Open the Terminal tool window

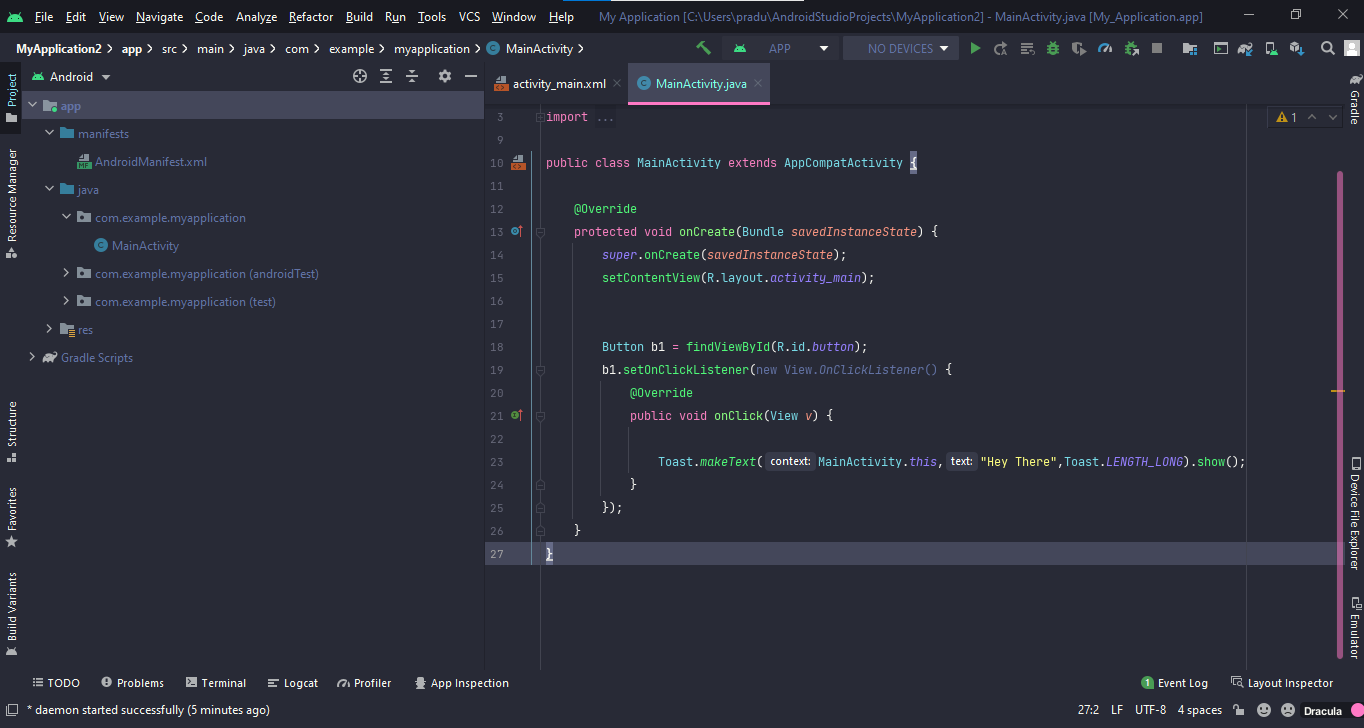[x=215, y=683]
